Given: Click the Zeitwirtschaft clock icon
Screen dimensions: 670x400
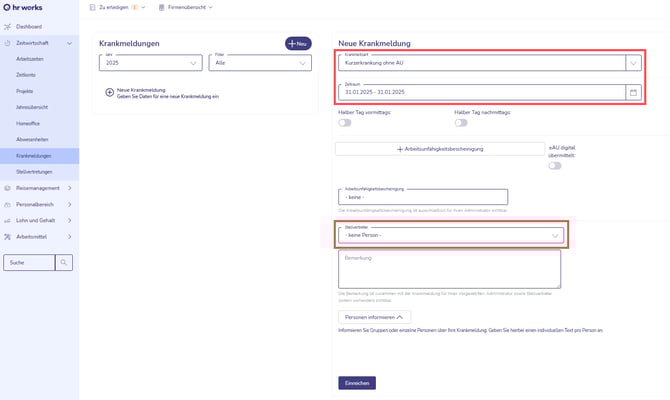Looking at the screenshot, I should pos(8,43).
